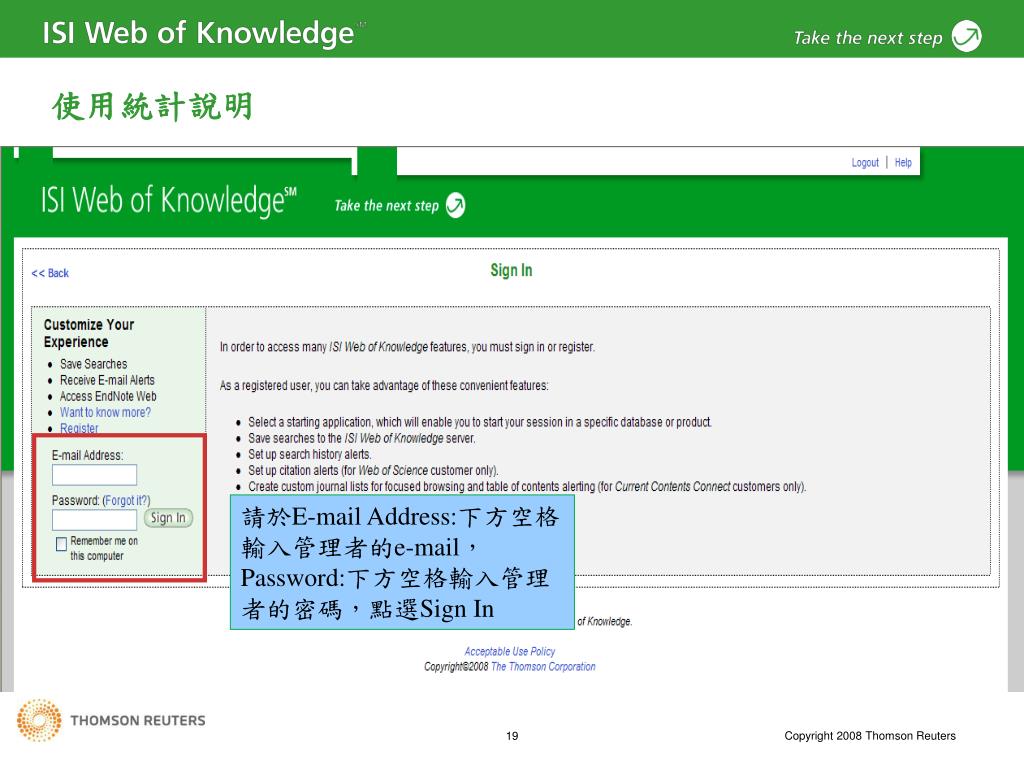
Task: Click the Logout link
Action: click(x=865, y=163)
